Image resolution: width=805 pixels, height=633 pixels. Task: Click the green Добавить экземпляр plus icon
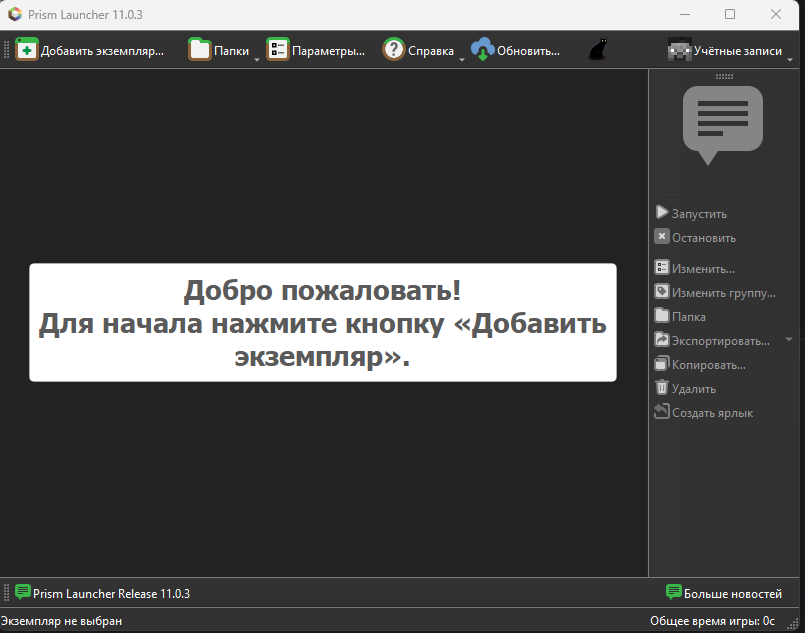[27, 50]
